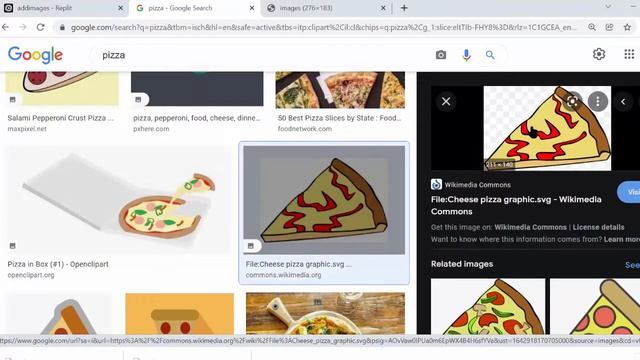This screenshot has width=640, height=360.
Task: Open zoom control in address bar
Action: click(592, 27)
